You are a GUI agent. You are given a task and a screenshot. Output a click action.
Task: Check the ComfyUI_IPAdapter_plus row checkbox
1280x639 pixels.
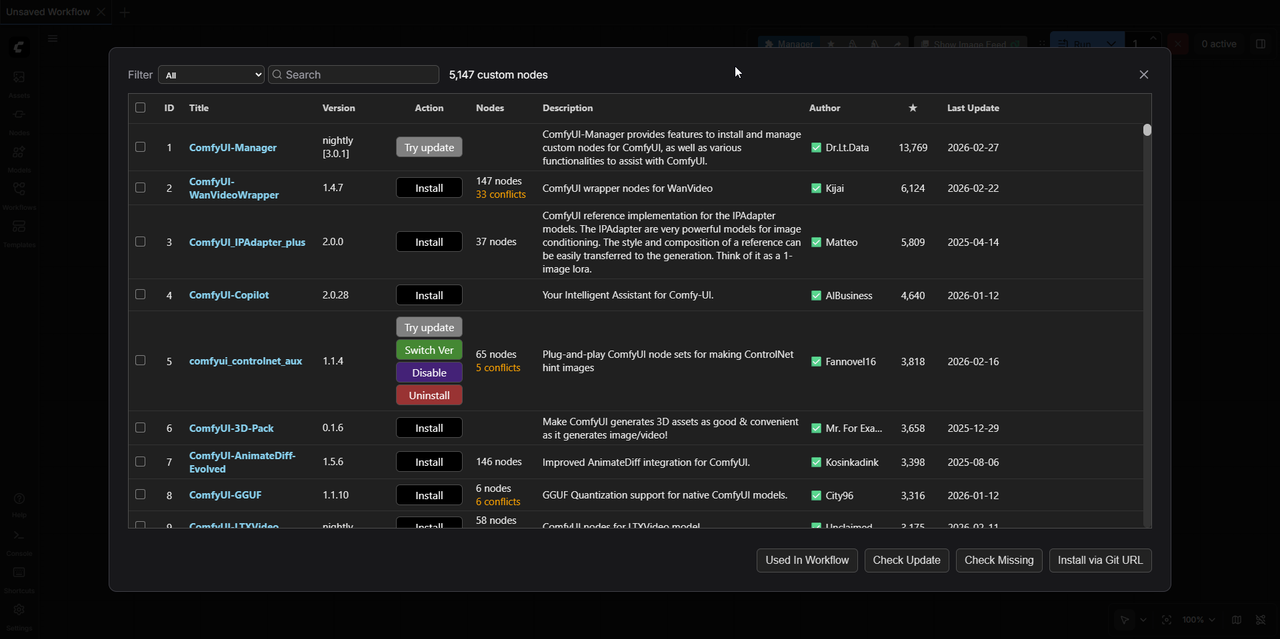tap(140, 241)
